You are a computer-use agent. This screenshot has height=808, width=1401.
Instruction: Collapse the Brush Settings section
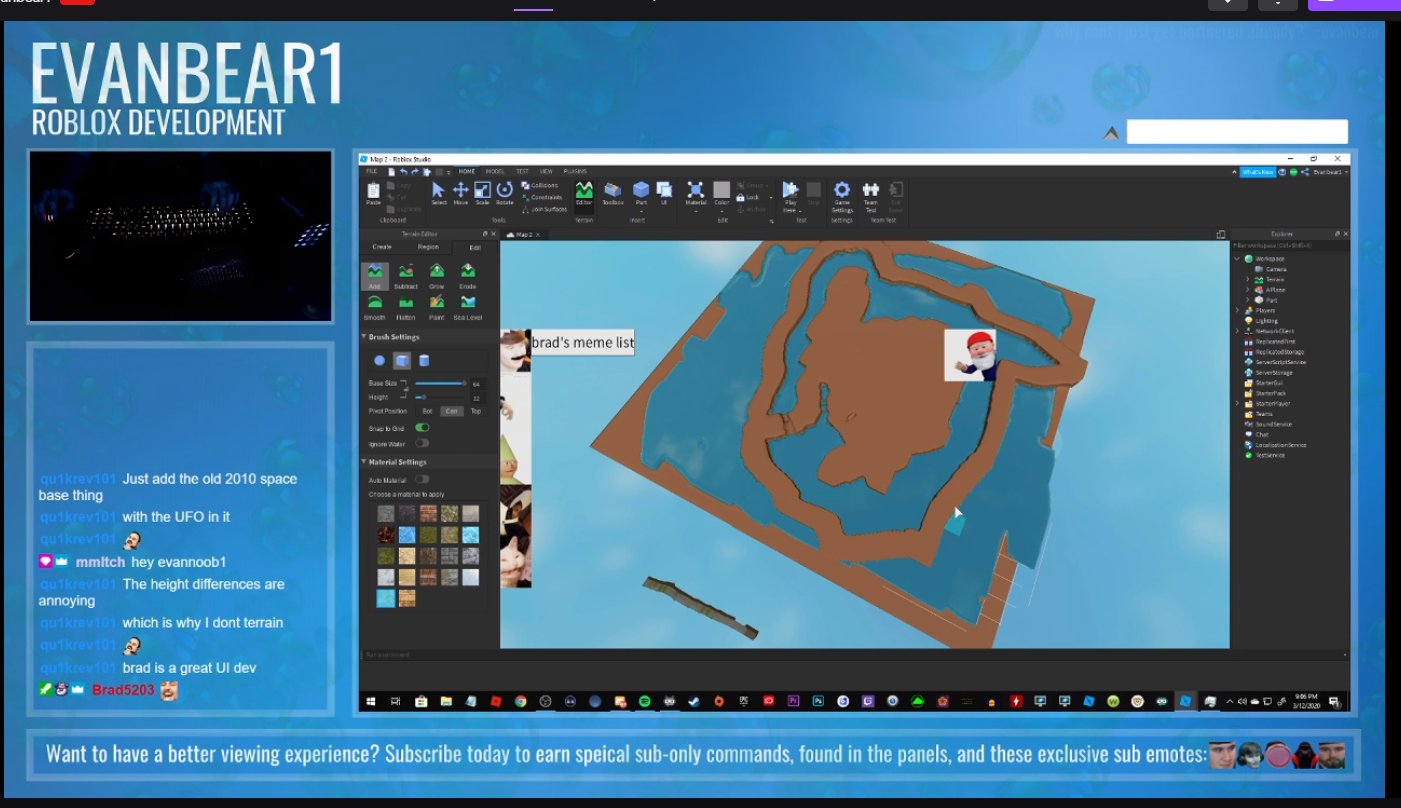point(363,338)
